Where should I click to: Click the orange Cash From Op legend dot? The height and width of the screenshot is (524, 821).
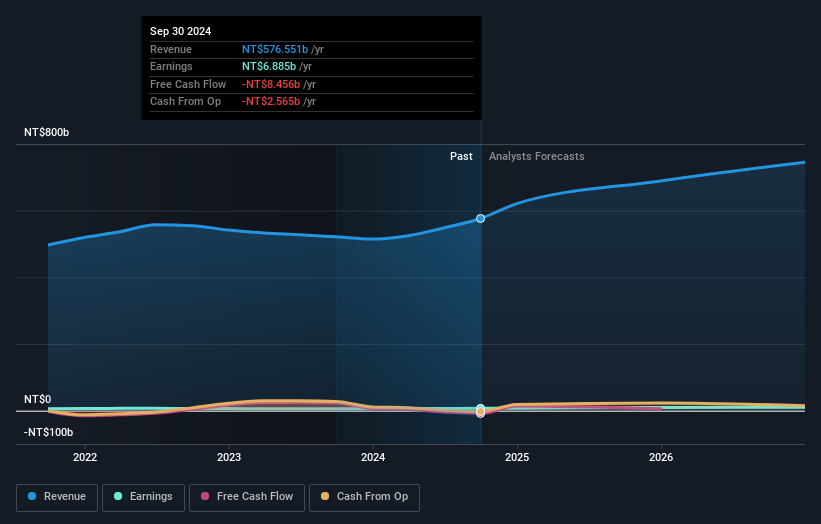[325, 496]
